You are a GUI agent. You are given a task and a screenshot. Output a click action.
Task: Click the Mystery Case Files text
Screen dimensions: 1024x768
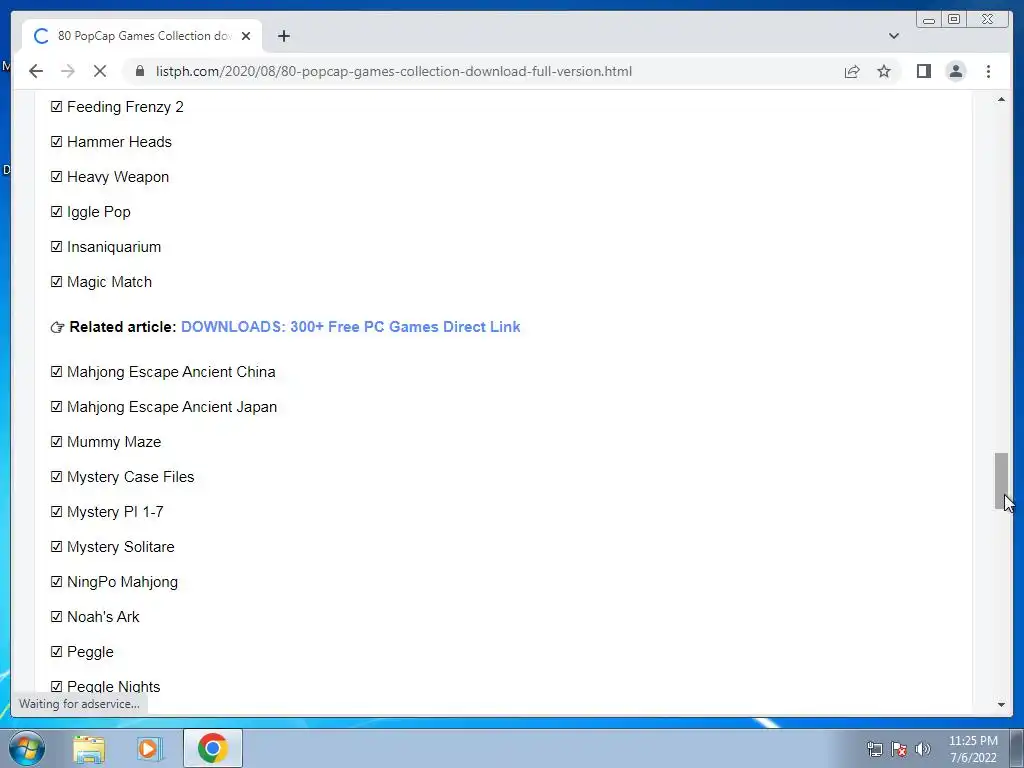(131, 477)
